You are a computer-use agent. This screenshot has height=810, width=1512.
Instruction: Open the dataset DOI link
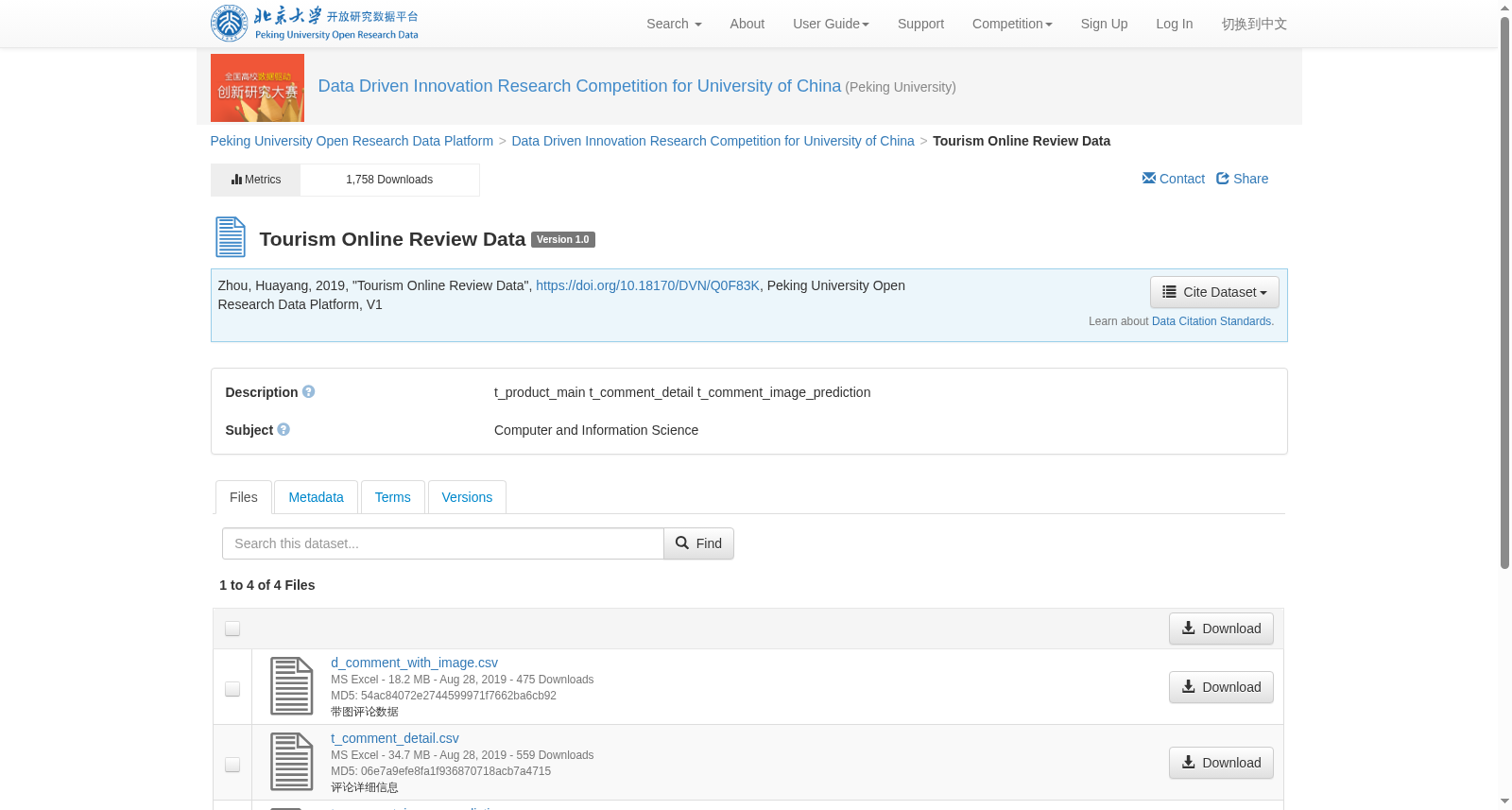click(x=647, y=285)
